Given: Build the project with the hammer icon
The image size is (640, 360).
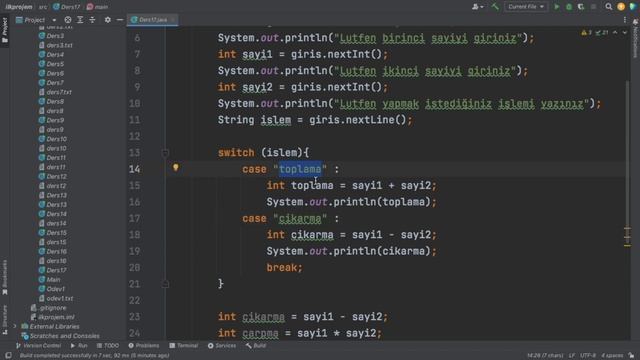Looking at the screenshot, I should coord(495,7).
